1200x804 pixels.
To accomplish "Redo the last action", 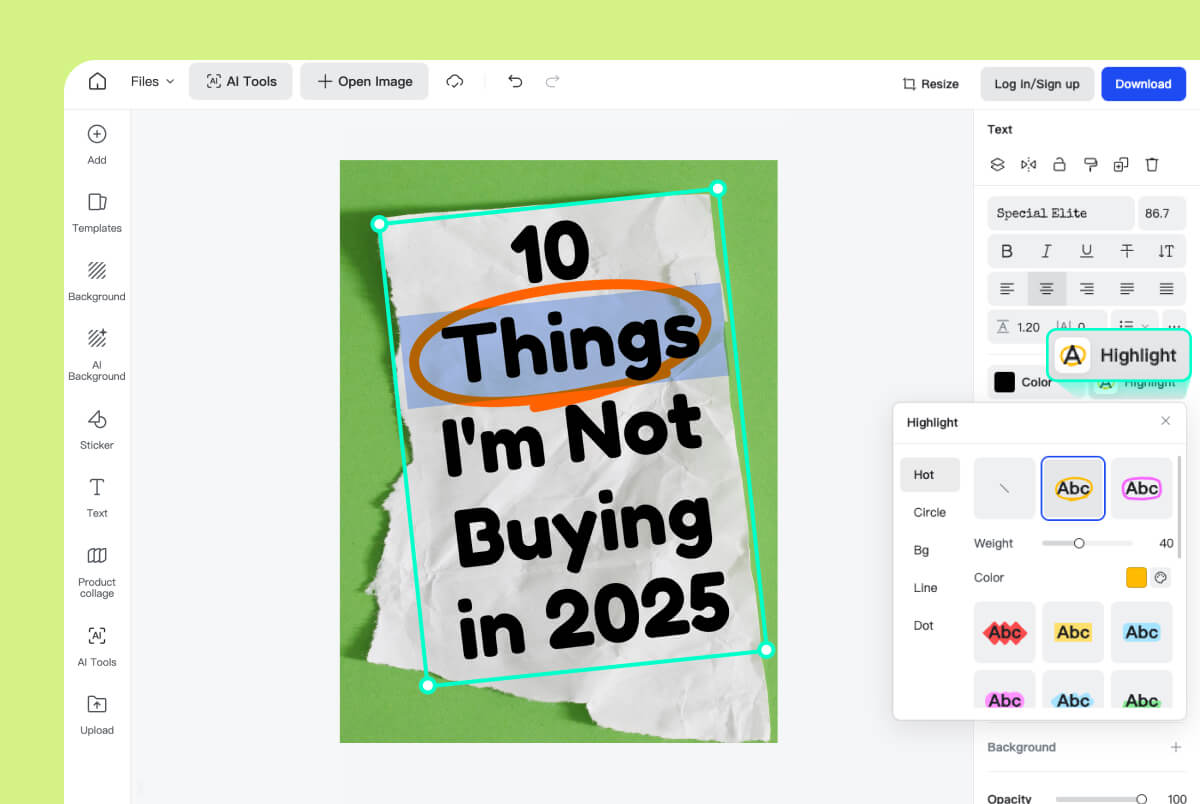I will [552, 82].
